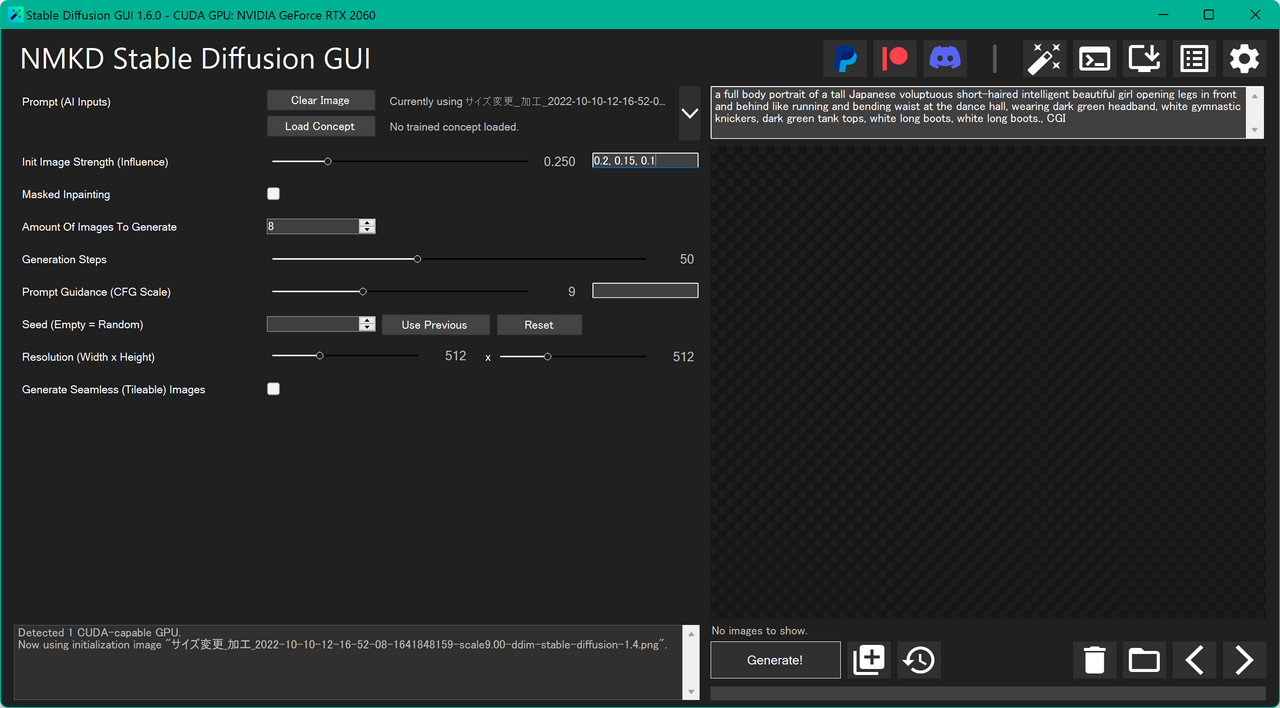Open the model download manager icon

pos(1144,58)
